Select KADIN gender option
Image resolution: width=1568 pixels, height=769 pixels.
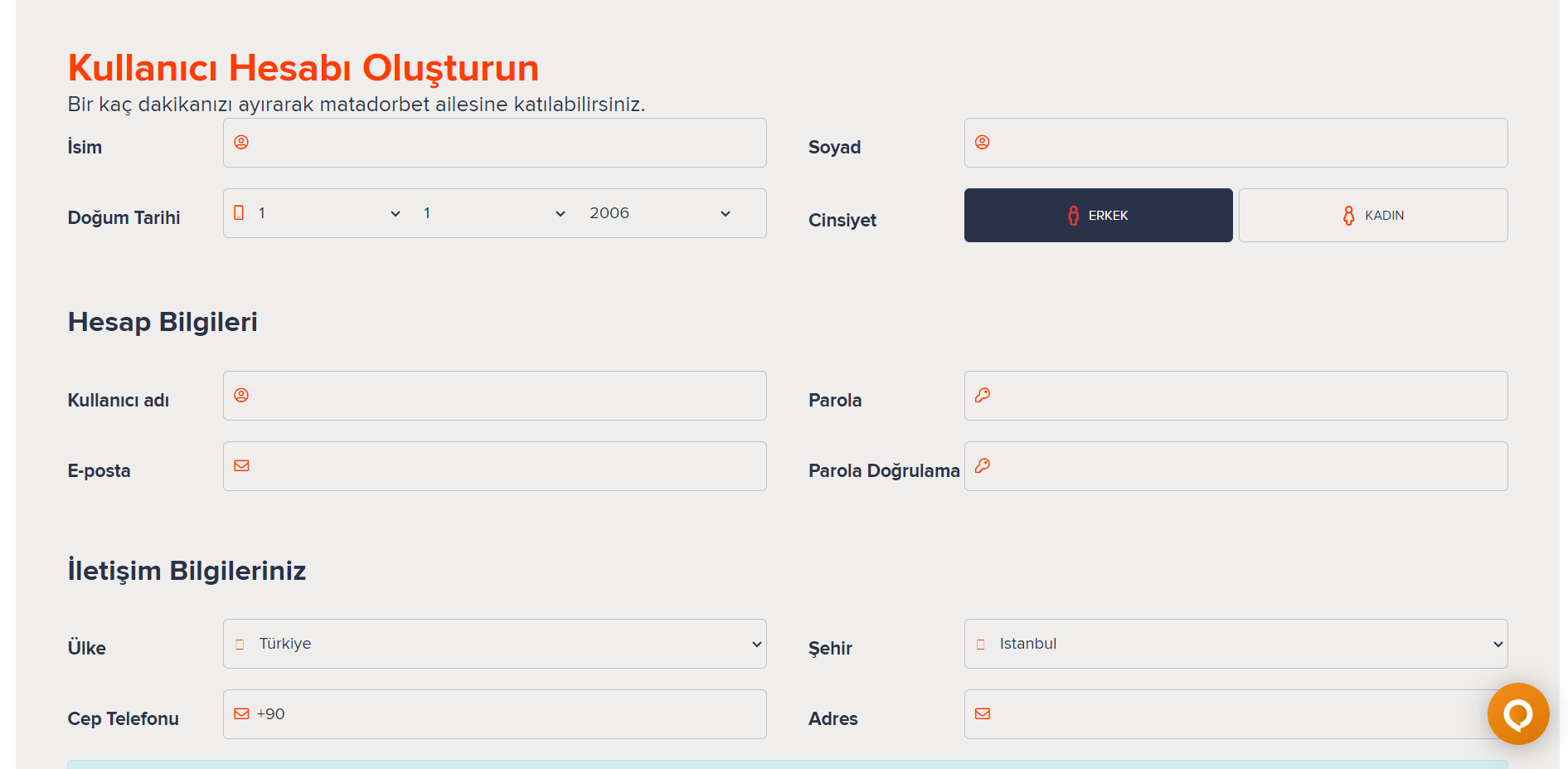pyautogui.click(x=1373, y=216)
